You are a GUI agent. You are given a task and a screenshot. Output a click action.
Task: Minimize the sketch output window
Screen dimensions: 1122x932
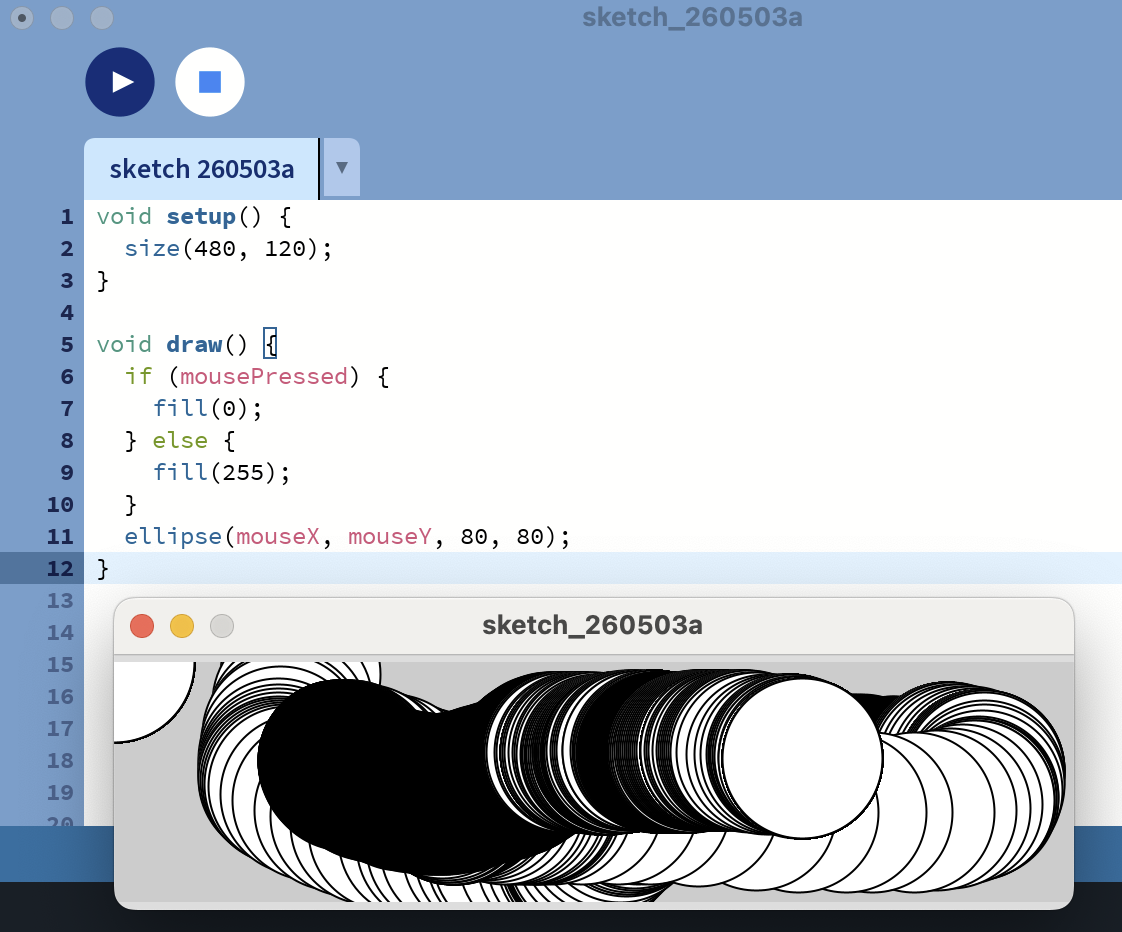pyautogui.click(x=182, y=626)
